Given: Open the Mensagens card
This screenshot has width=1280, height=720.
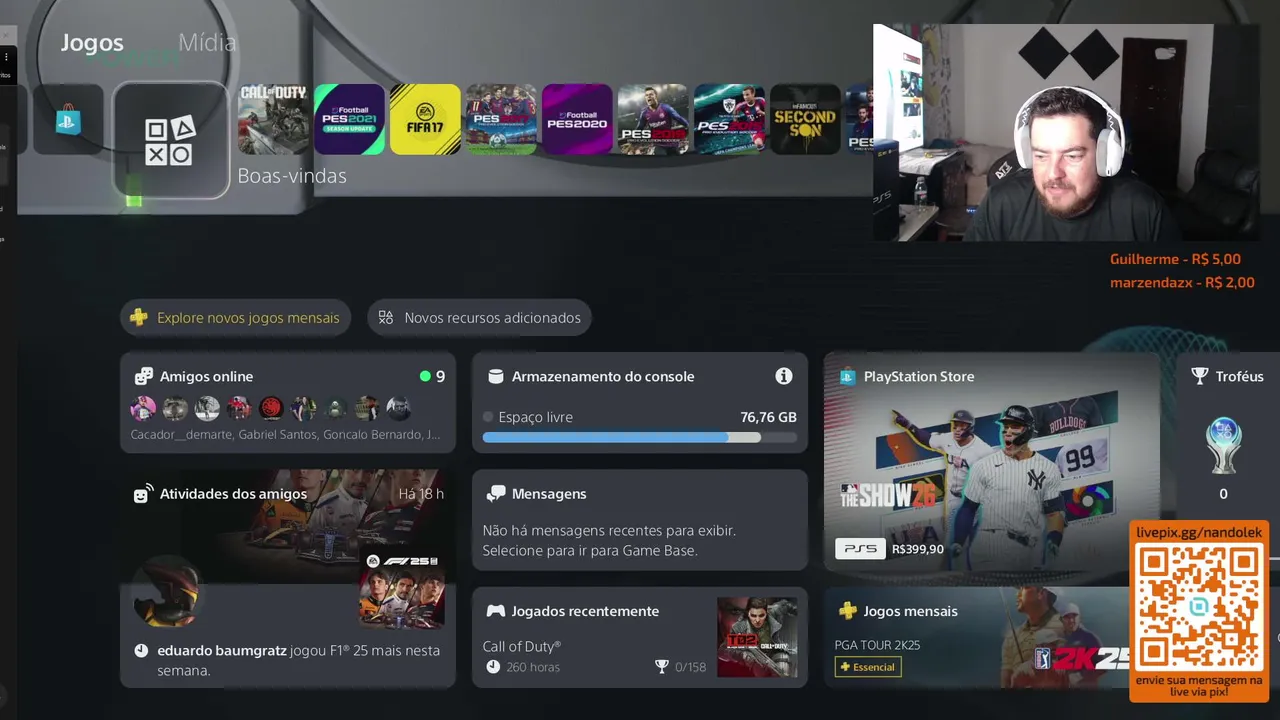Looking at the screenshot, I should click(x=640, y=520).
